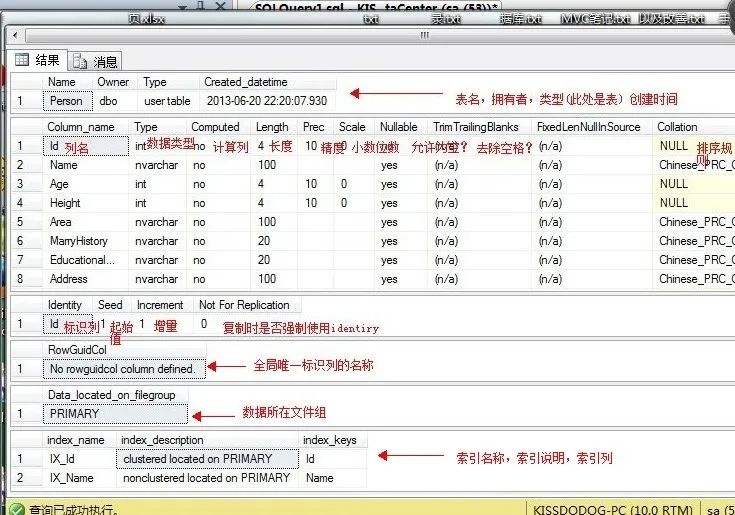Click the green success check icon in status bar
The height and width of the screenshot is (515, 735).
click(17, 509)
